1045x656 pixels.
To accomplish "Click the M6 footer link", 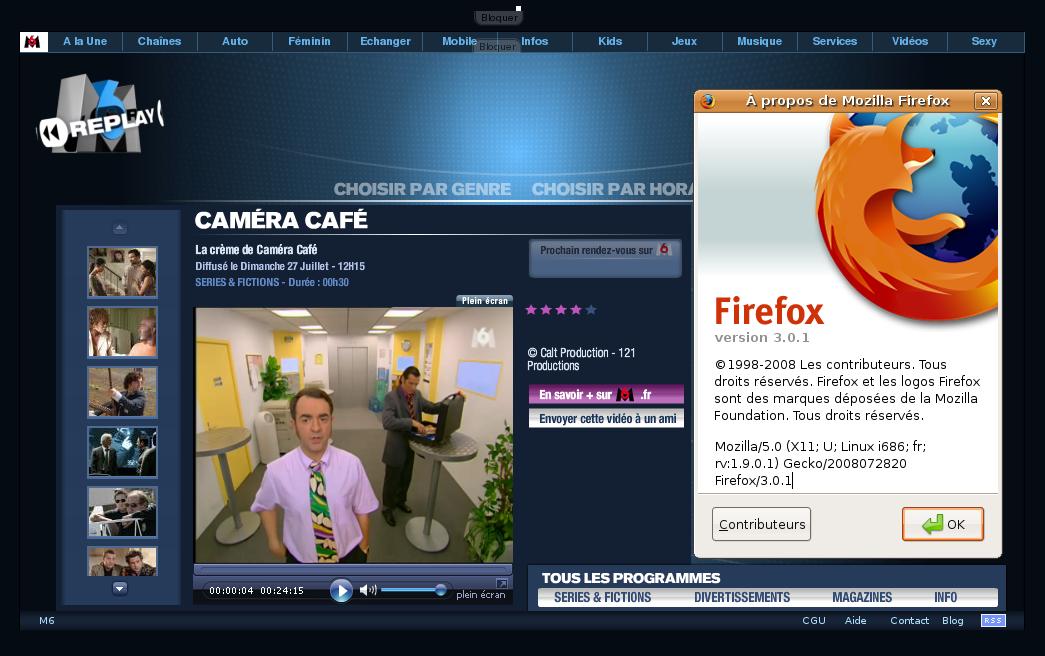I will pyautogui.click(x=47, y=621).
